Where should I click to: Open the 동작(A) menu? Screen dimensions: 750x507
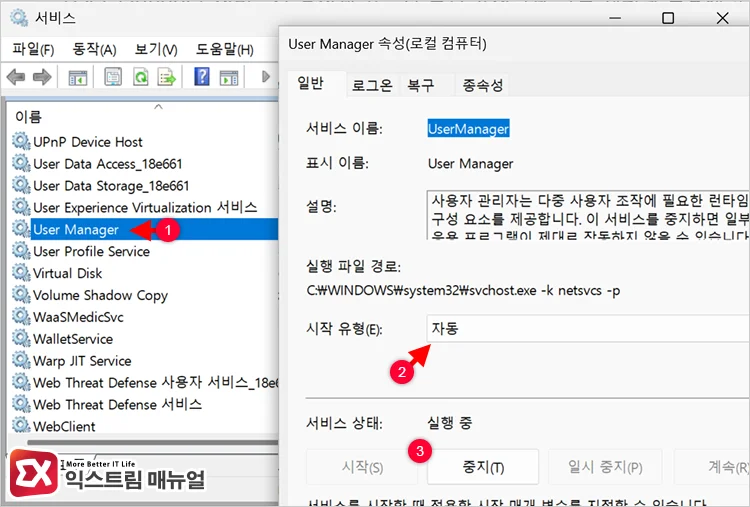pos(94,49)
